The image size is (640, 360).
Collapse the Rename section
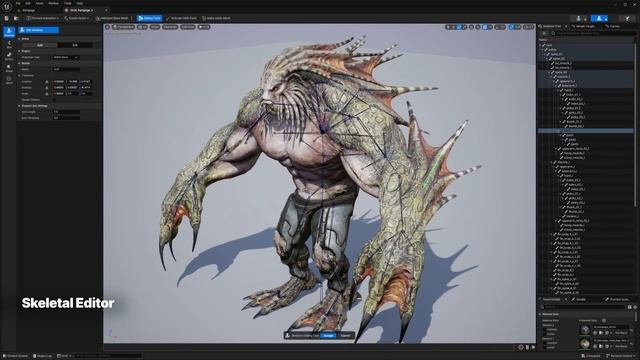(19, 63)
